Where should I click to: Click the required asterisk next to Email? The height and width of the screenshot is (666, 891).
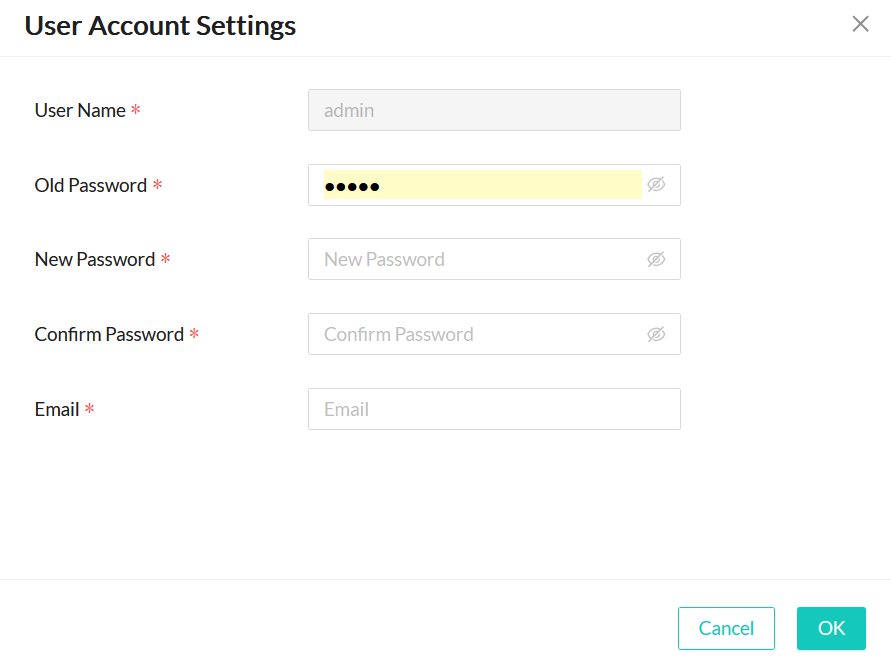tap(90, 410)
